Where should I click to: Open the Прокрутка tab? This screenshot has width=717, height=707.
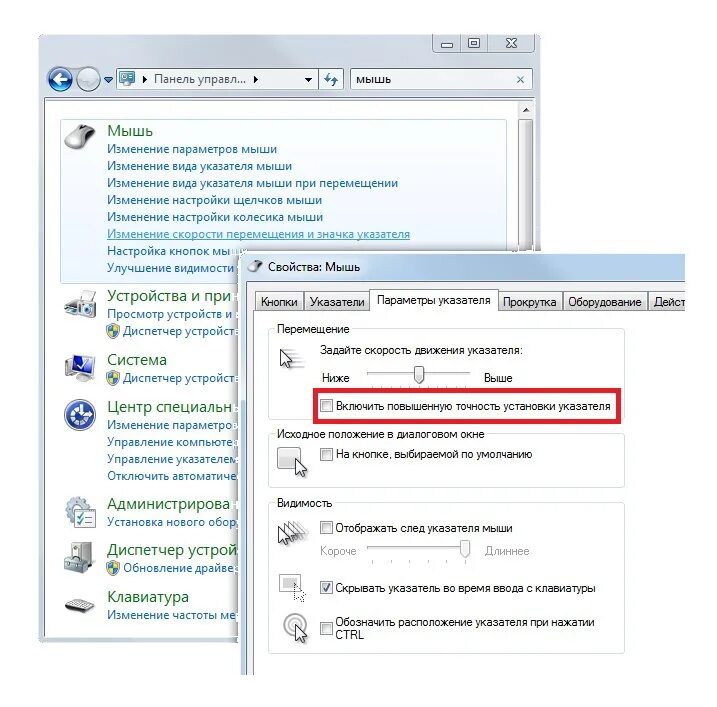coord(530,302)
